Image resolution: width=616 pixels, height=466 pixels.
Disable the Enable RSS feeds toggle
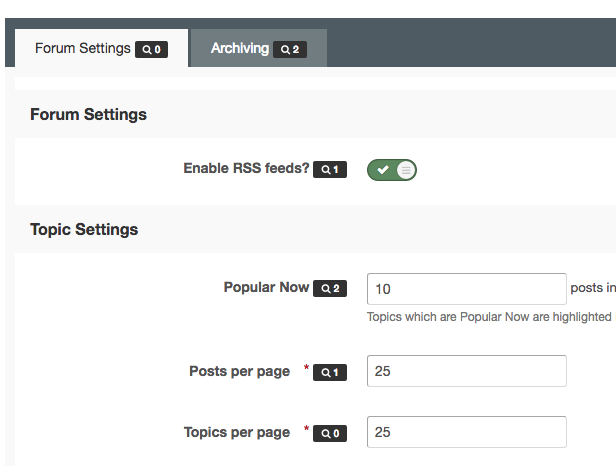click(392, 170)
